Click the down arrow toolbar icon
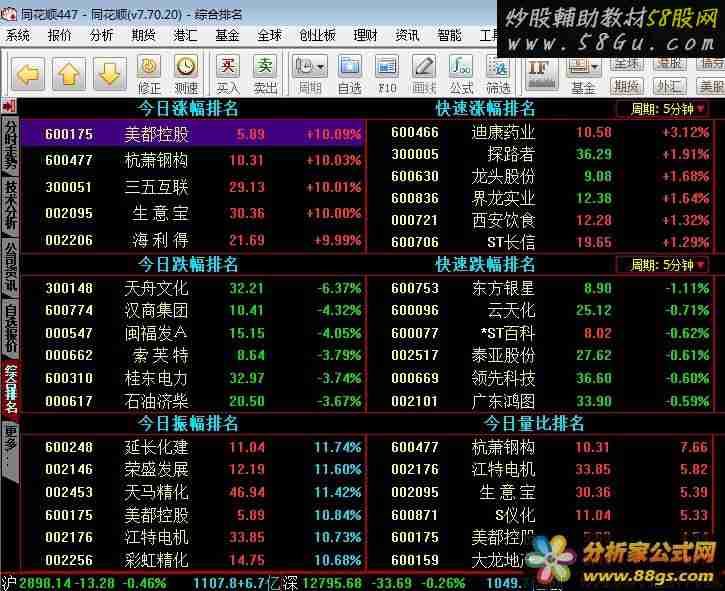725x591 pixels. 110,74
